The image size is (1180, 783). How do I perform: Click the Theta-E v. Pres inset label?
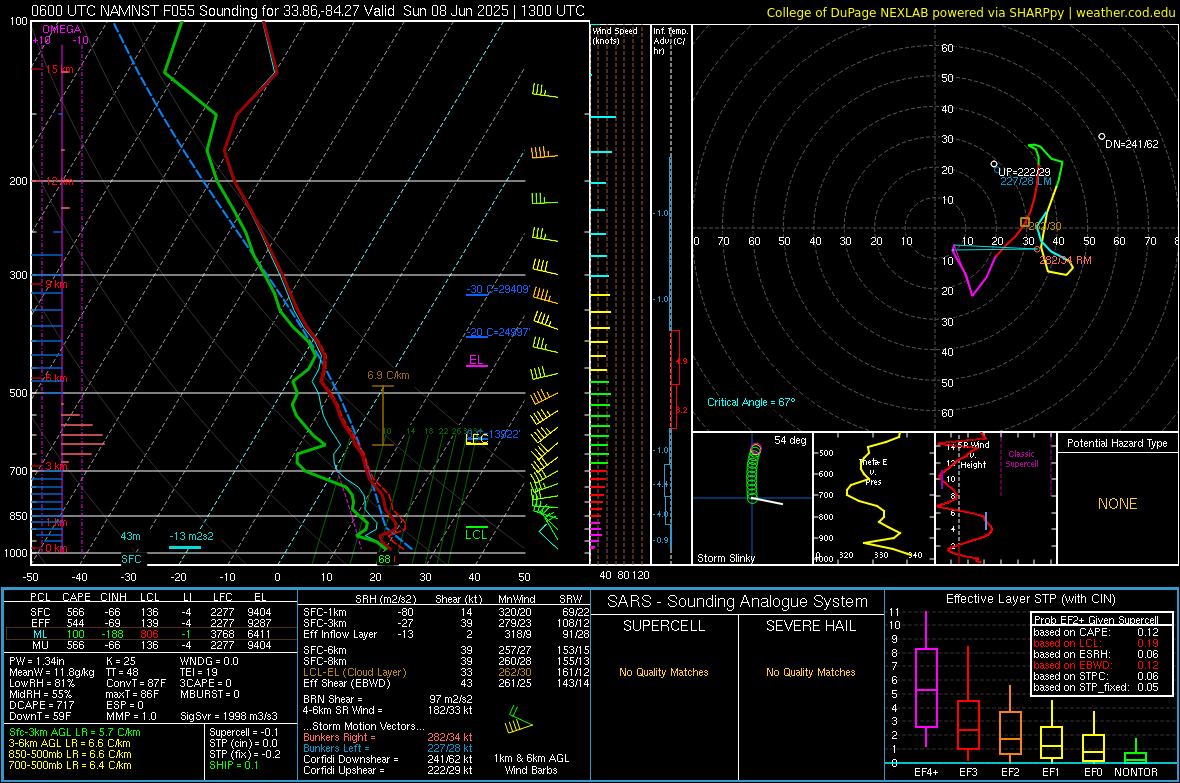tap(873, 471)
